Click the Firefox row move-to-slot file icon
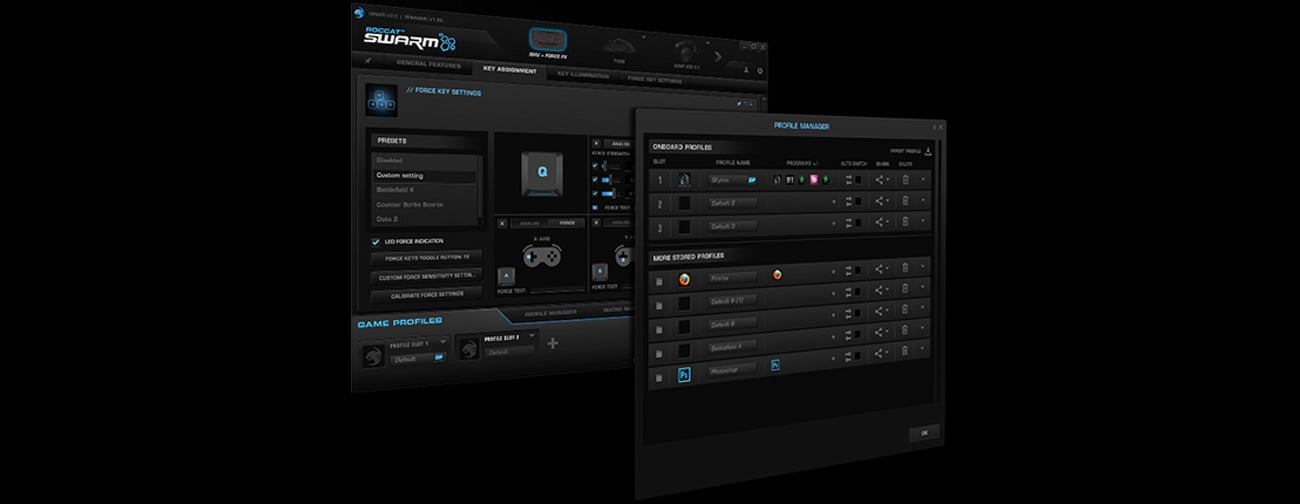Screen dimensions: 1300x504 coord(659,280)
